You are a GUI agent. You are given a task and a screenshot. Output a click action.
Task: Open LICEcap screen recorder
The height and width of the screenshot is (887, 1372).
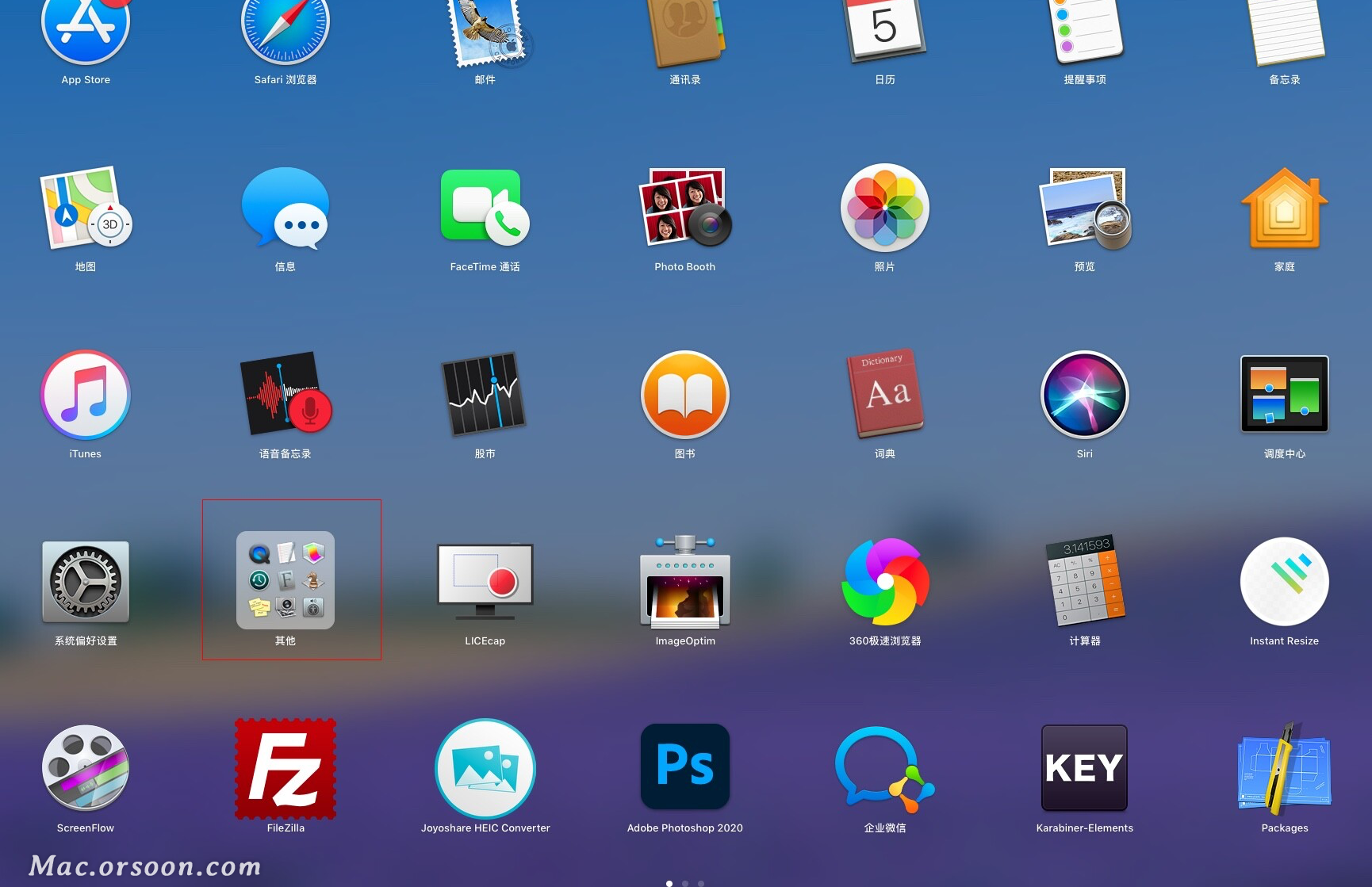click(485, 582)
